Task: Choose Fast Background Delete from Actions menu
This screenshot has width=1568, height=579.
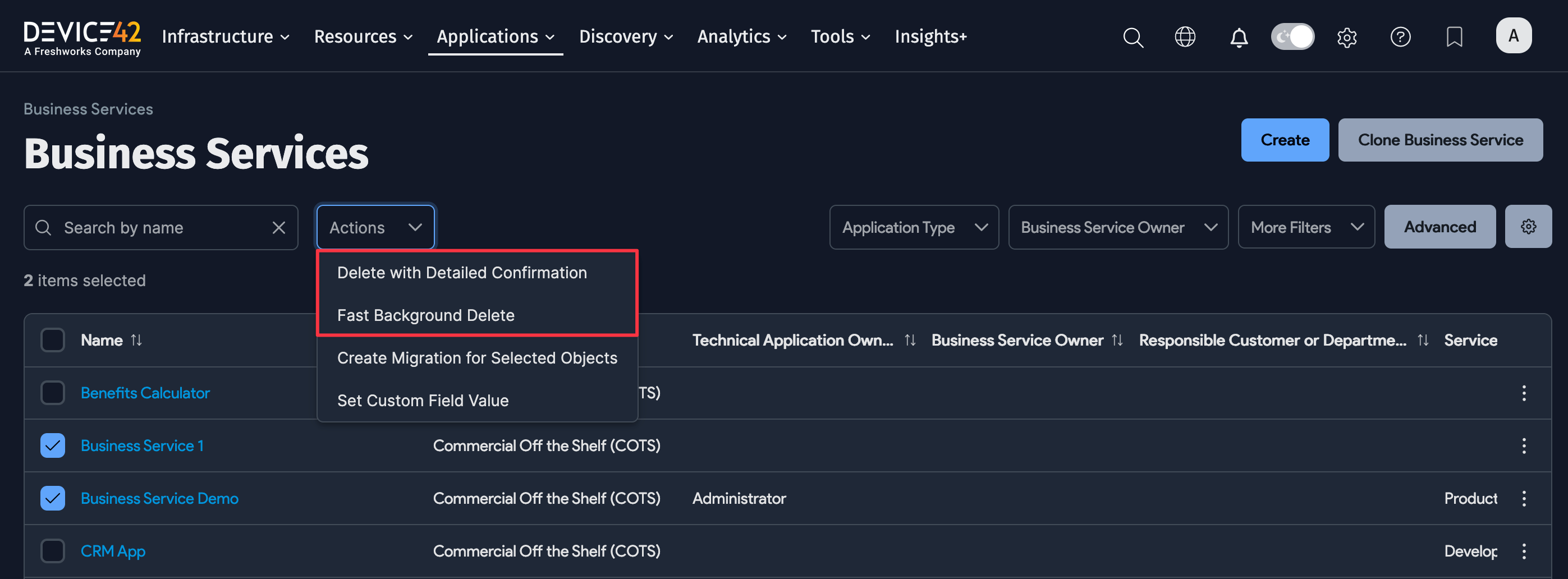Action: [x=425, y=315]
